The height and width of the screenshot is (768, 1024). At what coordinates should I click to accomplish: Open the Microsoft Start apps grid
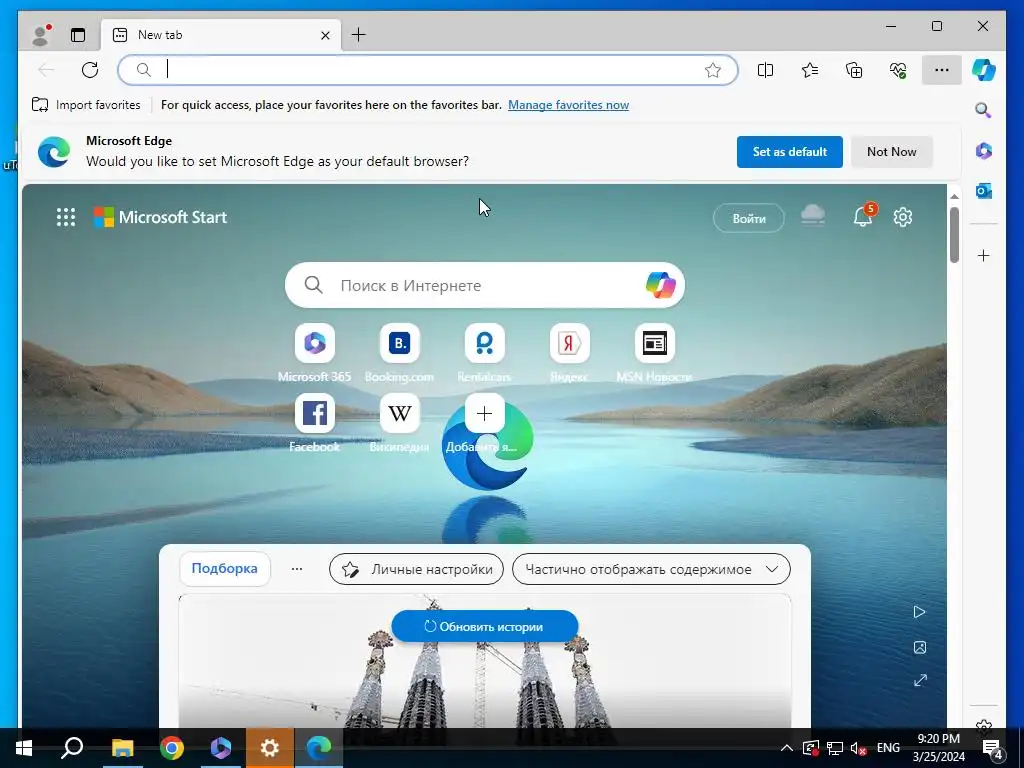pyautogui.click(x=65, y=217)
